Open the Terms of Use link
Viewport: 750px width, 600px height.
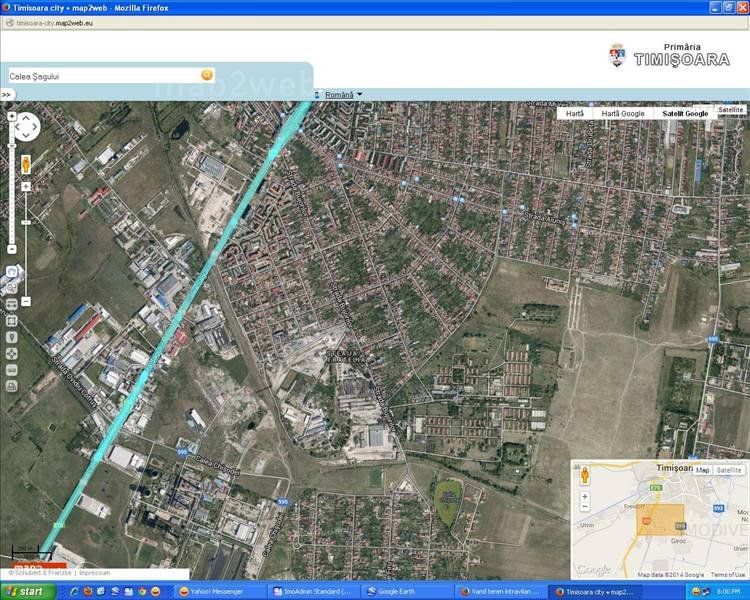(x=727, y=575)
